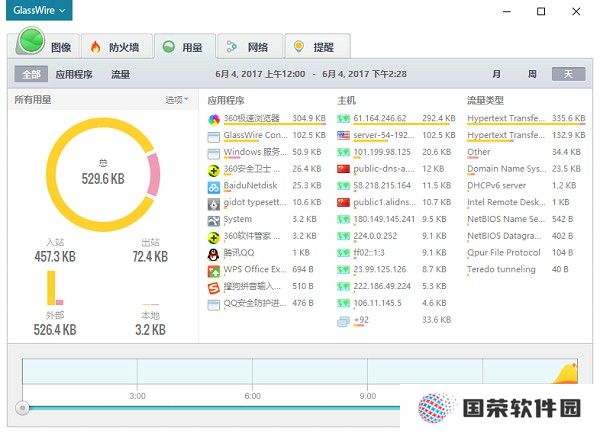Open the 网络 network tab
600x434 pixels.
point(250,46)
